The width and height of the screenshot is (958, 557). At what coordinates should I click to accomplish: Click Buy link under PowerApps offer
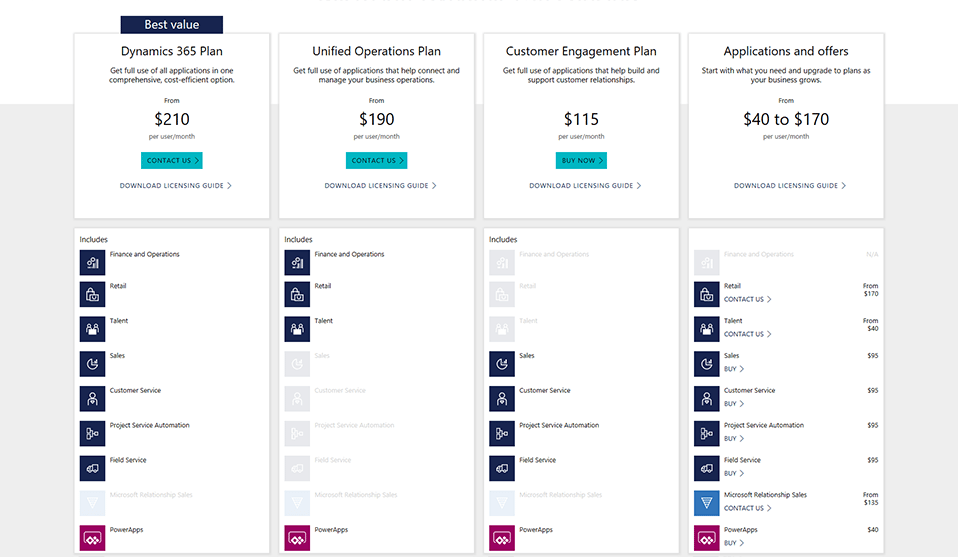pos(734,543)
